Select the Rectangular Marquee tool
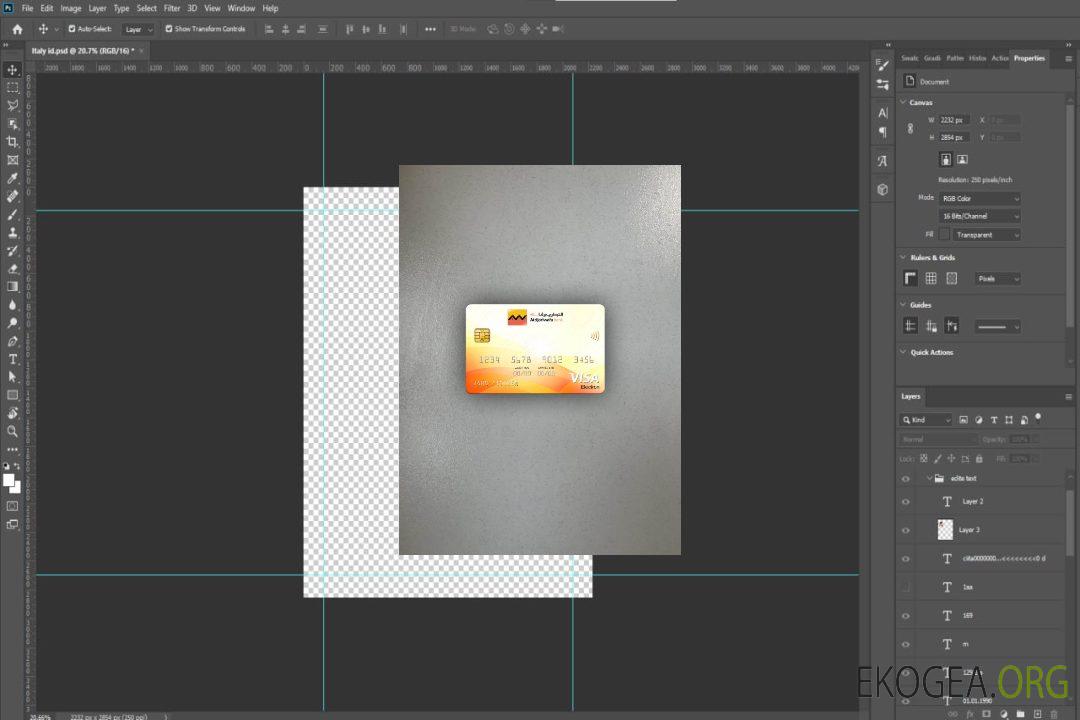Viewport: 1080px width, 720px height. click(12, 88)
